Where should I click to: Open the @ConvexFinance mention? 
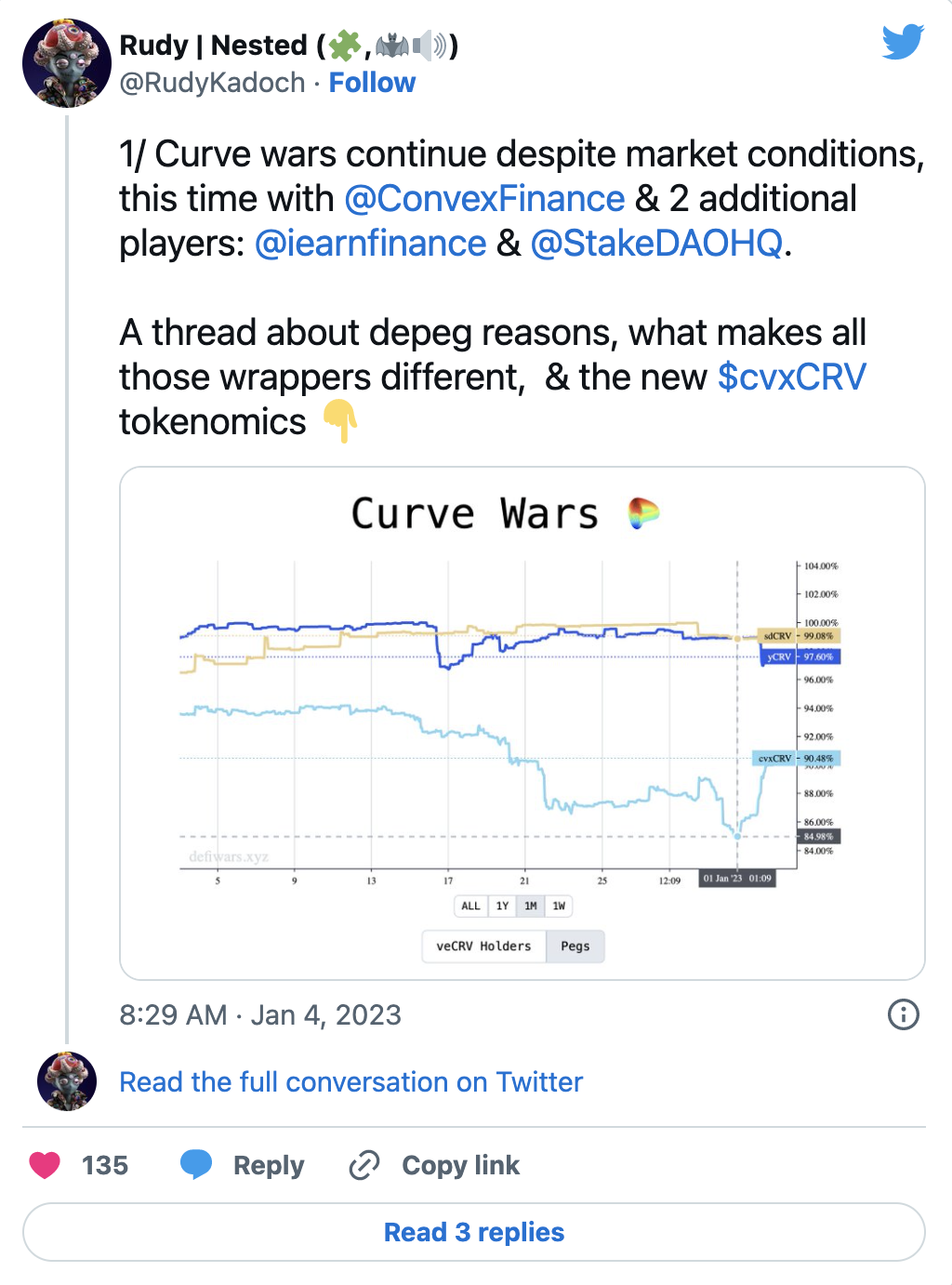484,198
